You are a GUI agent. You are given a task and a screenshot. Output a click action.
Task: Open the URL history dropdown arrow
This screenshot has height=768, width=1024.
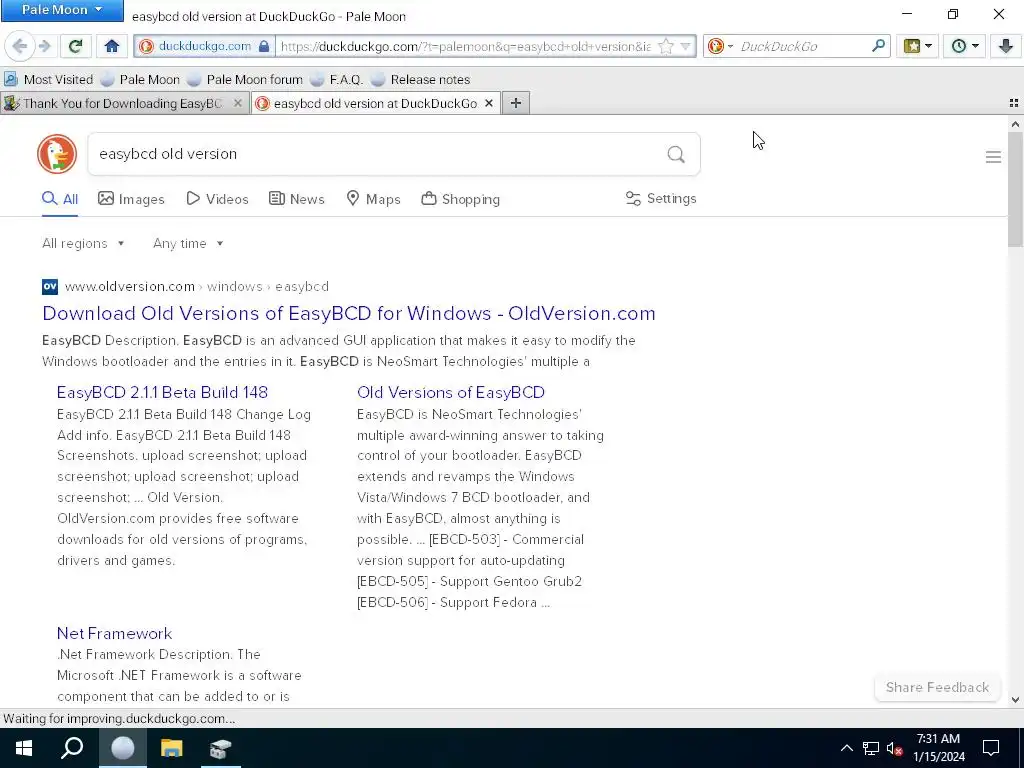click(x=685, y=46)
